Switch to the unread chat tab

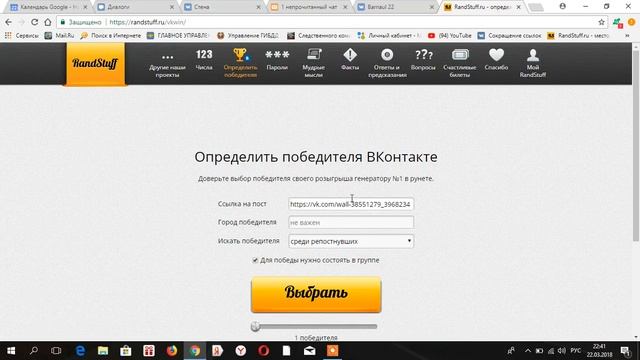coord(309,7)
